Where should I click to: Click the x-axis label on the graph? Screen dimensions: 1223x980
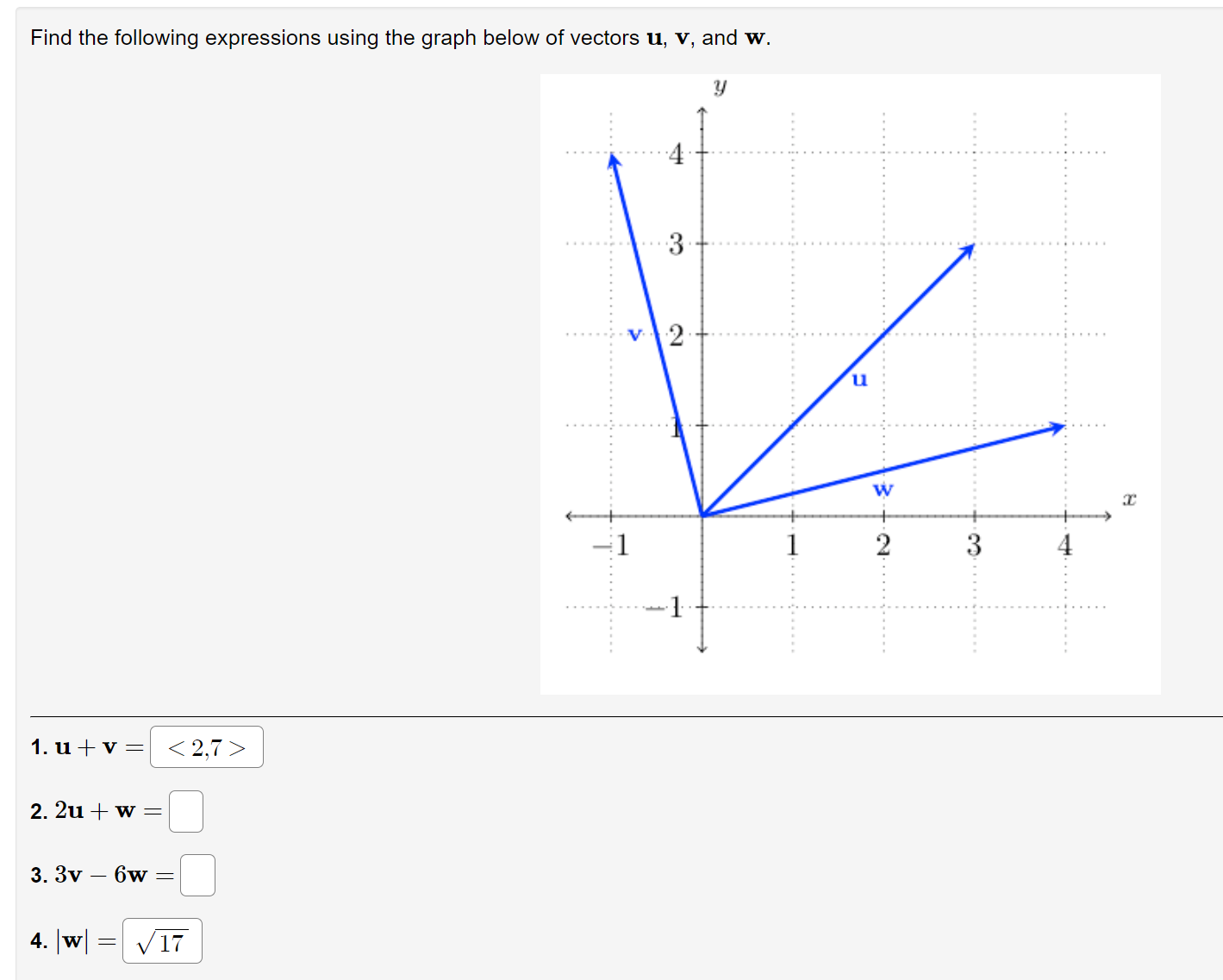click(1129, 498)
